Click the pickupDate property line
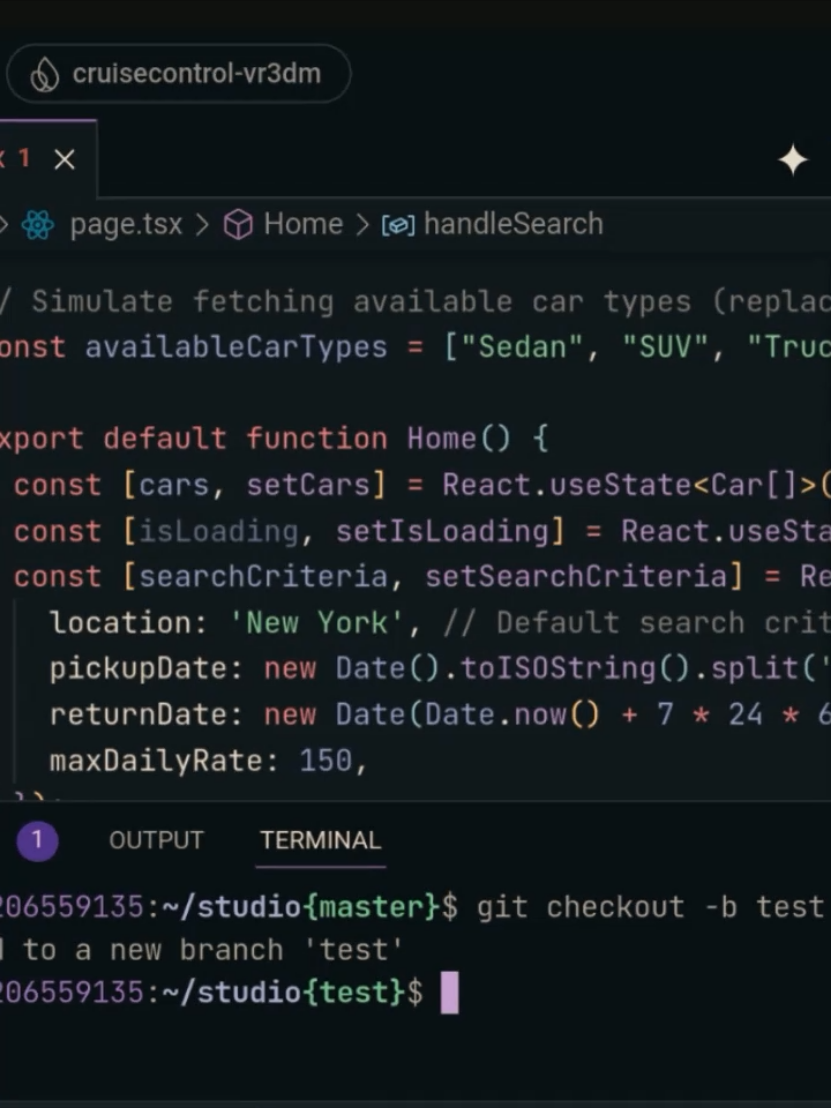Screen dimensions: 831x1108 click(x=440, y=668)
